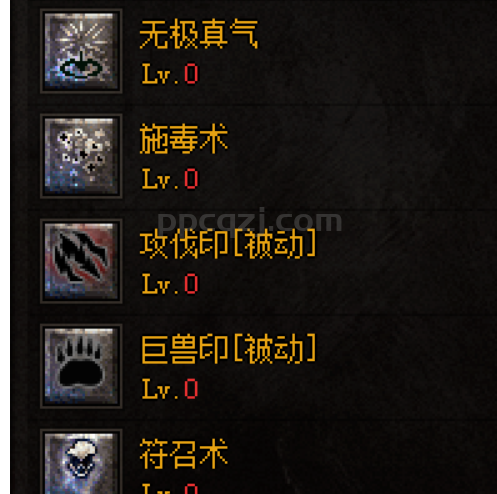Click the red 0 level digit beside 无极真气
Screen dimensions: 497x494
point(191,74)
